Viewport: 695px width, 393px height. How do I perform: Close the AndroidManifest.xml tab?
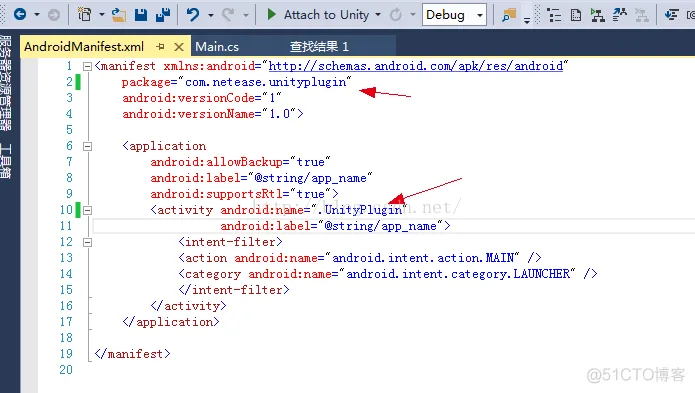(179, 47)
